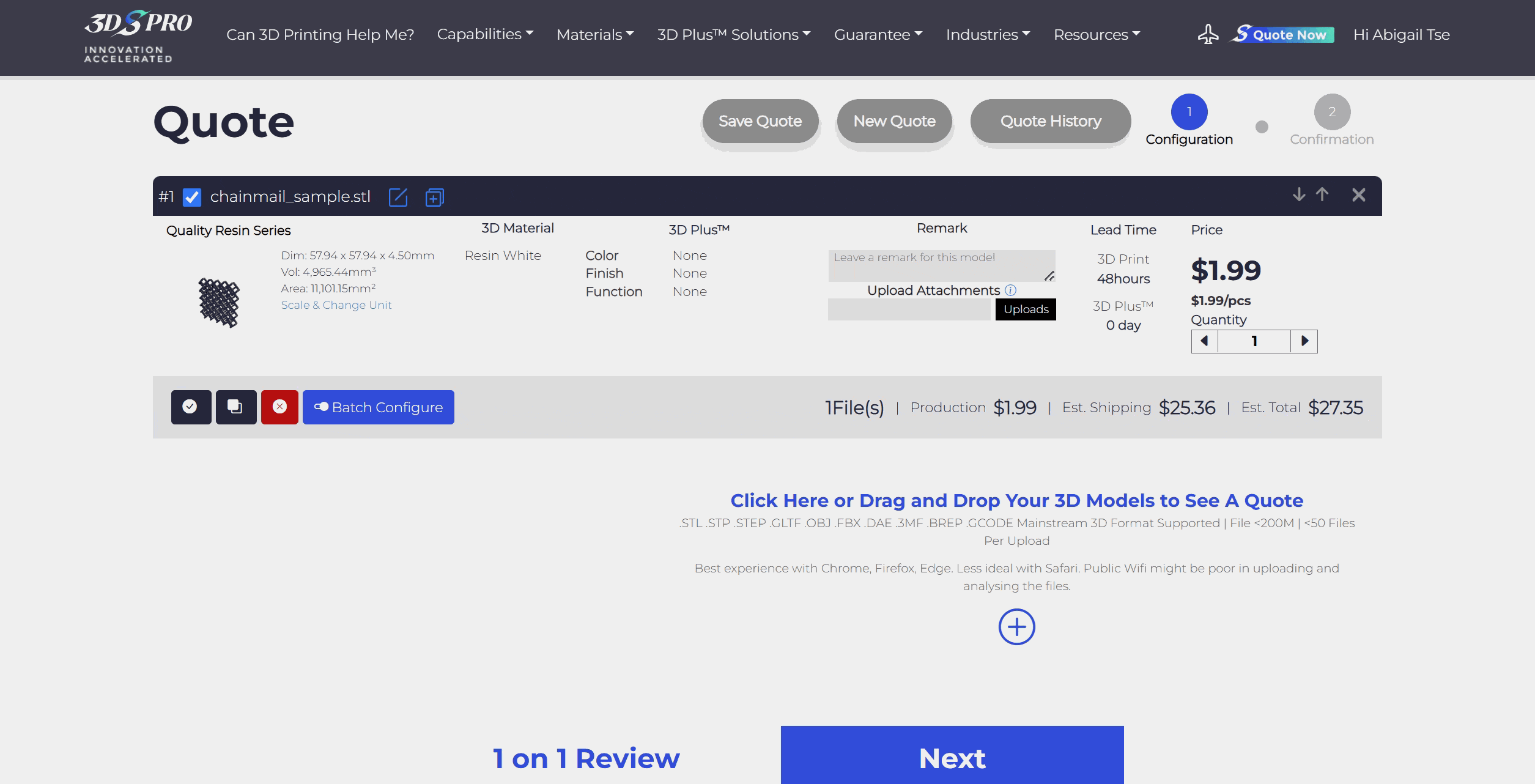Expand the Capabilities dropdown menu
The height and width of the screenshot is (784, 1535).
point(485,34)
